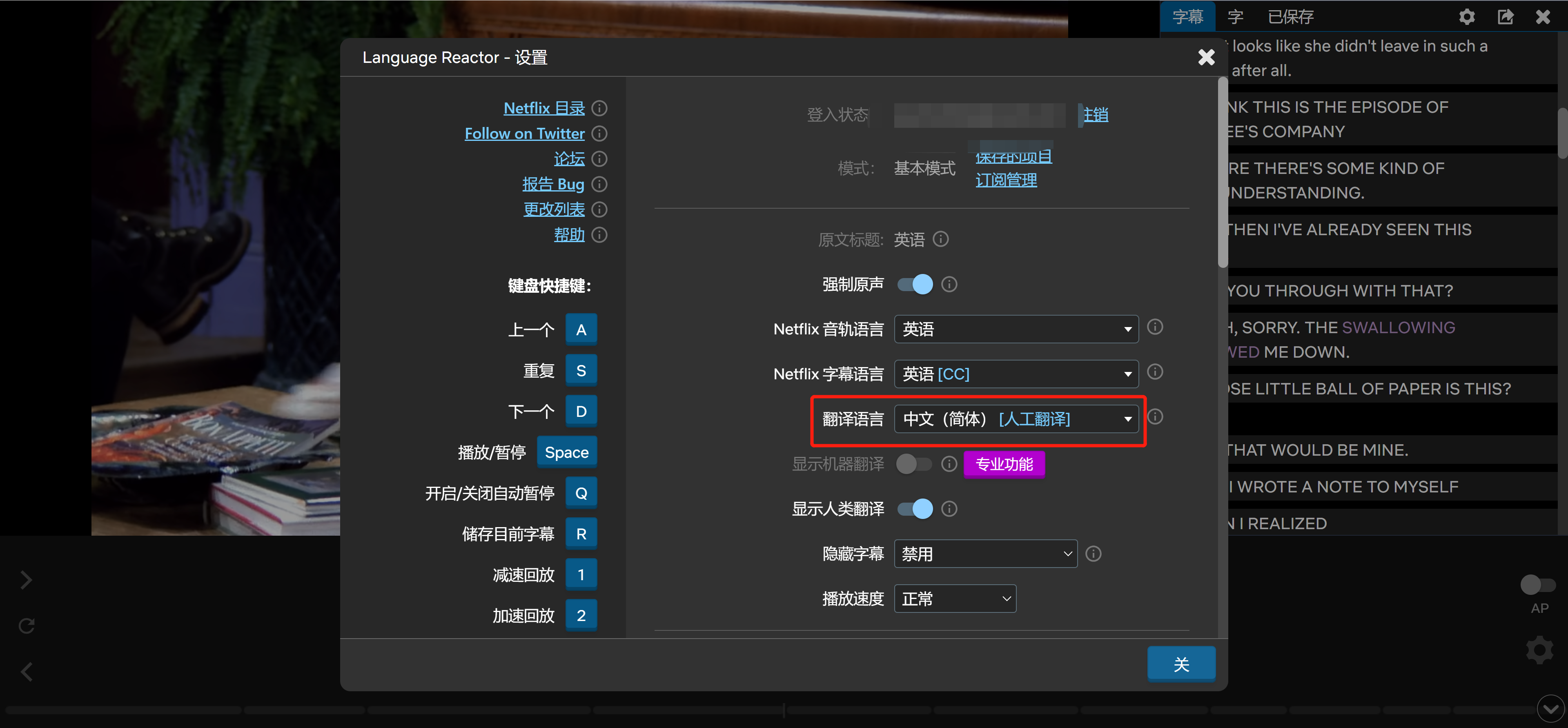Open the 论坛 link

(569, 159)
